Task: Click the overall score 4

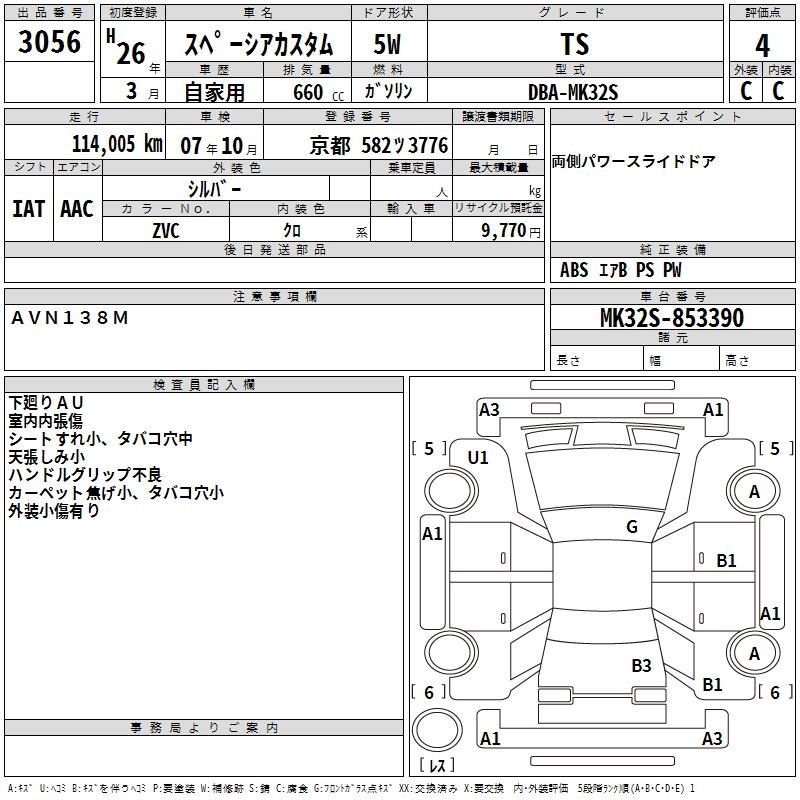Action: point(762,45)
